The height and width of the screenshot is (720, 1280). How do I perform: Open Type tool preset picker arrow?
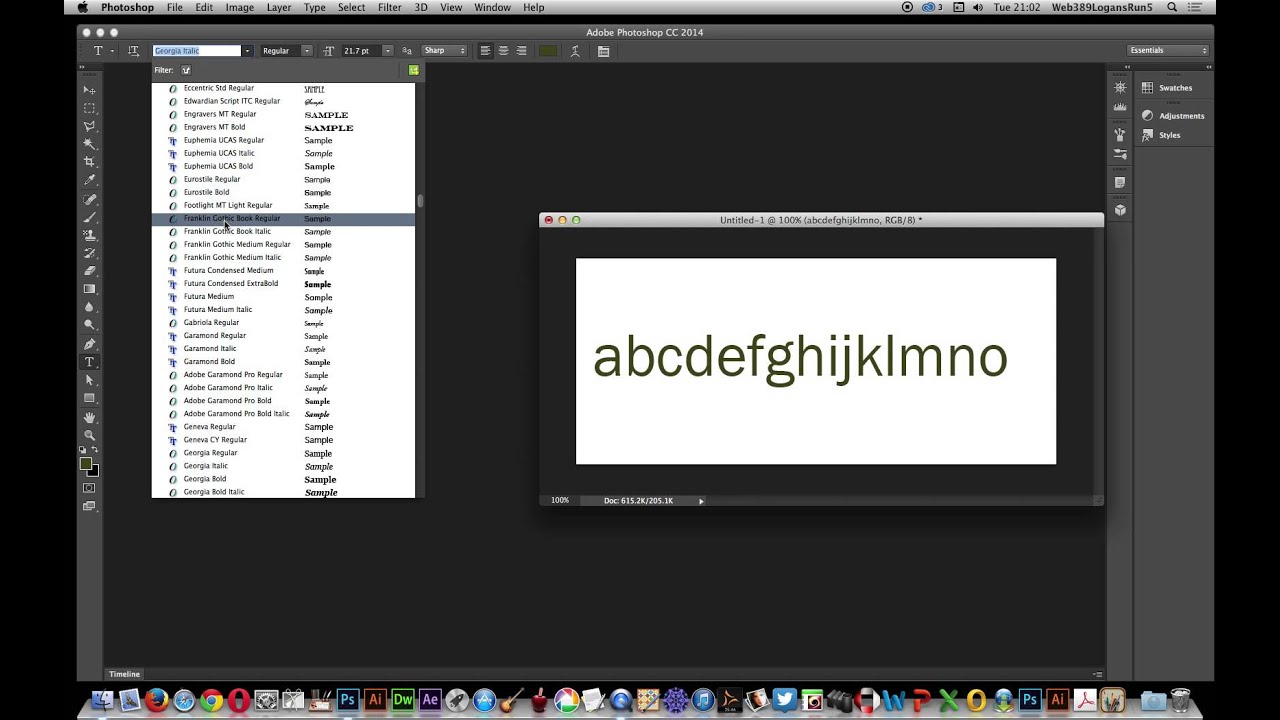click(112, 51)
